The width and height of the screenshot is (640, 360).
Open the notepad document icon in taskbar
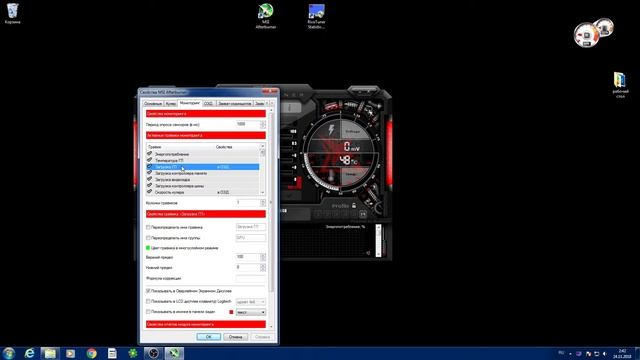pyautogui.click(x=112, y=353)
